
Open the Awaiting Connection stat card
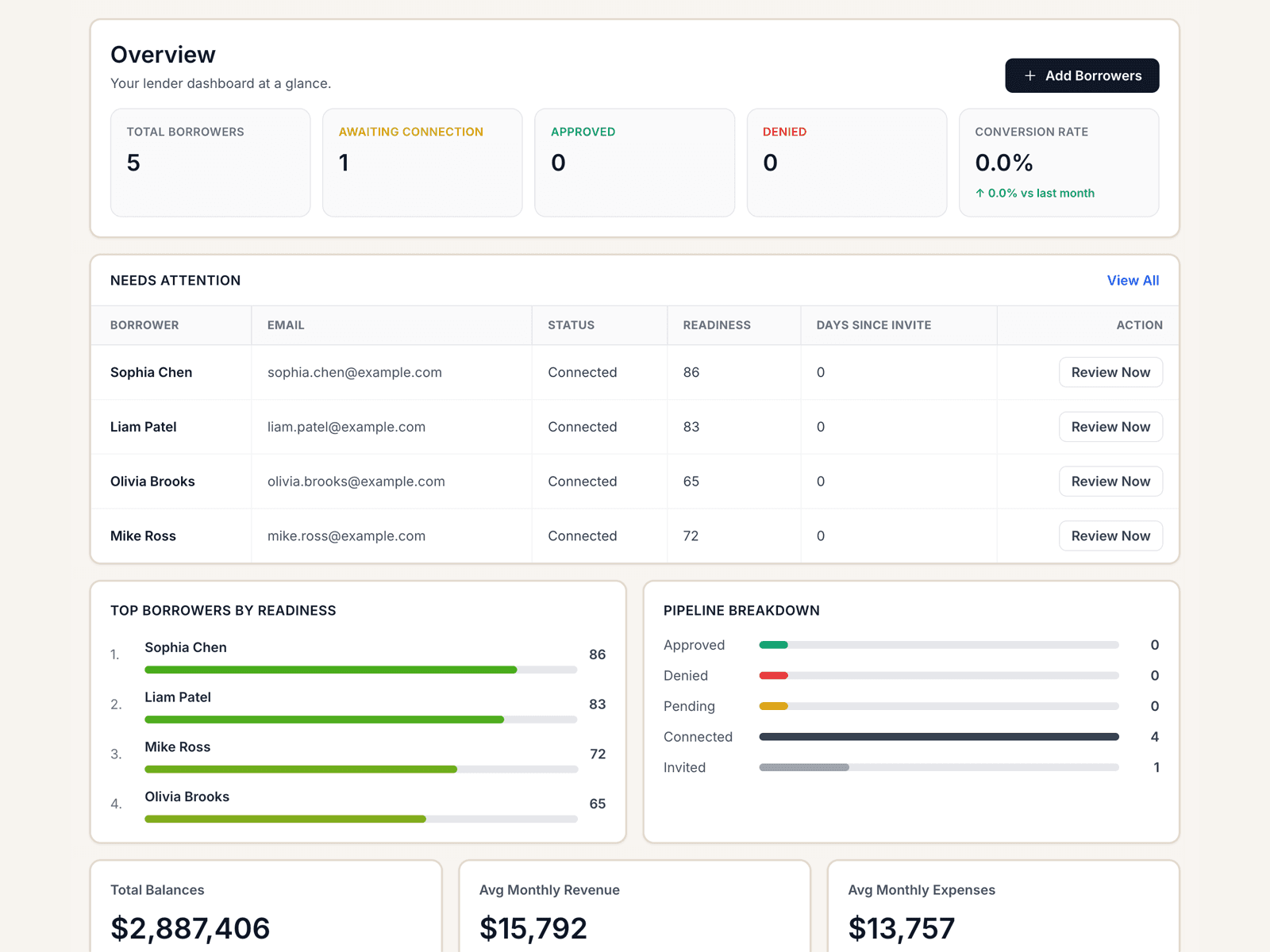[x=422, y=163]
